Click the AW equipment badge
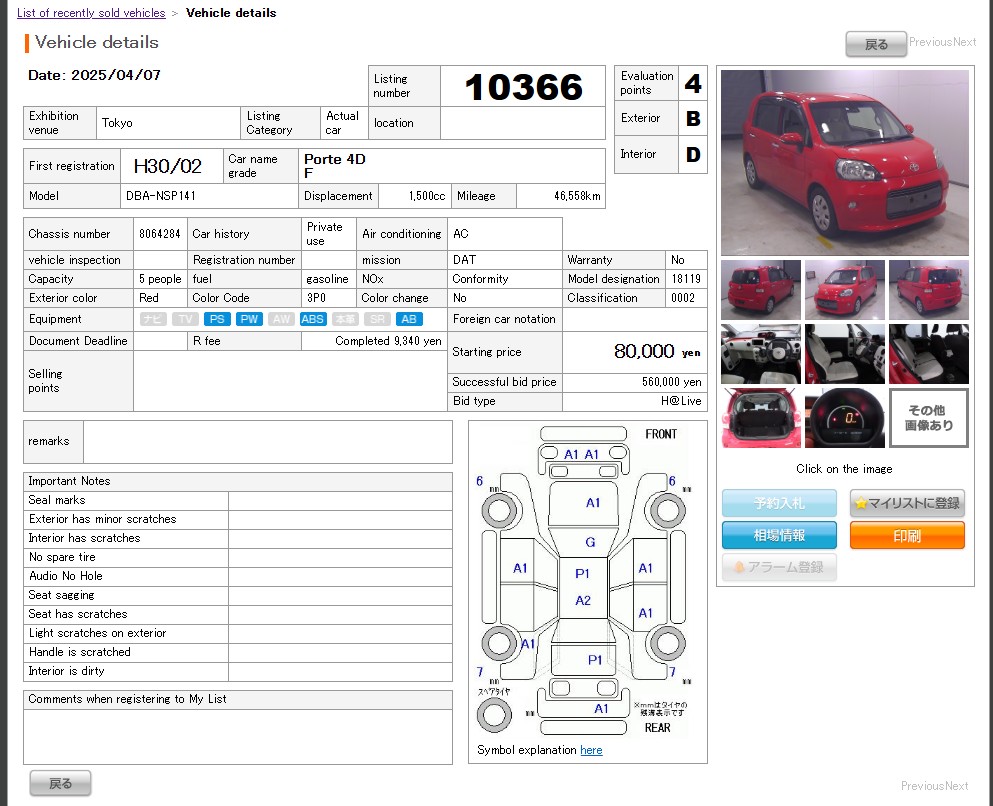993x806 pixels. pos(281,319)
